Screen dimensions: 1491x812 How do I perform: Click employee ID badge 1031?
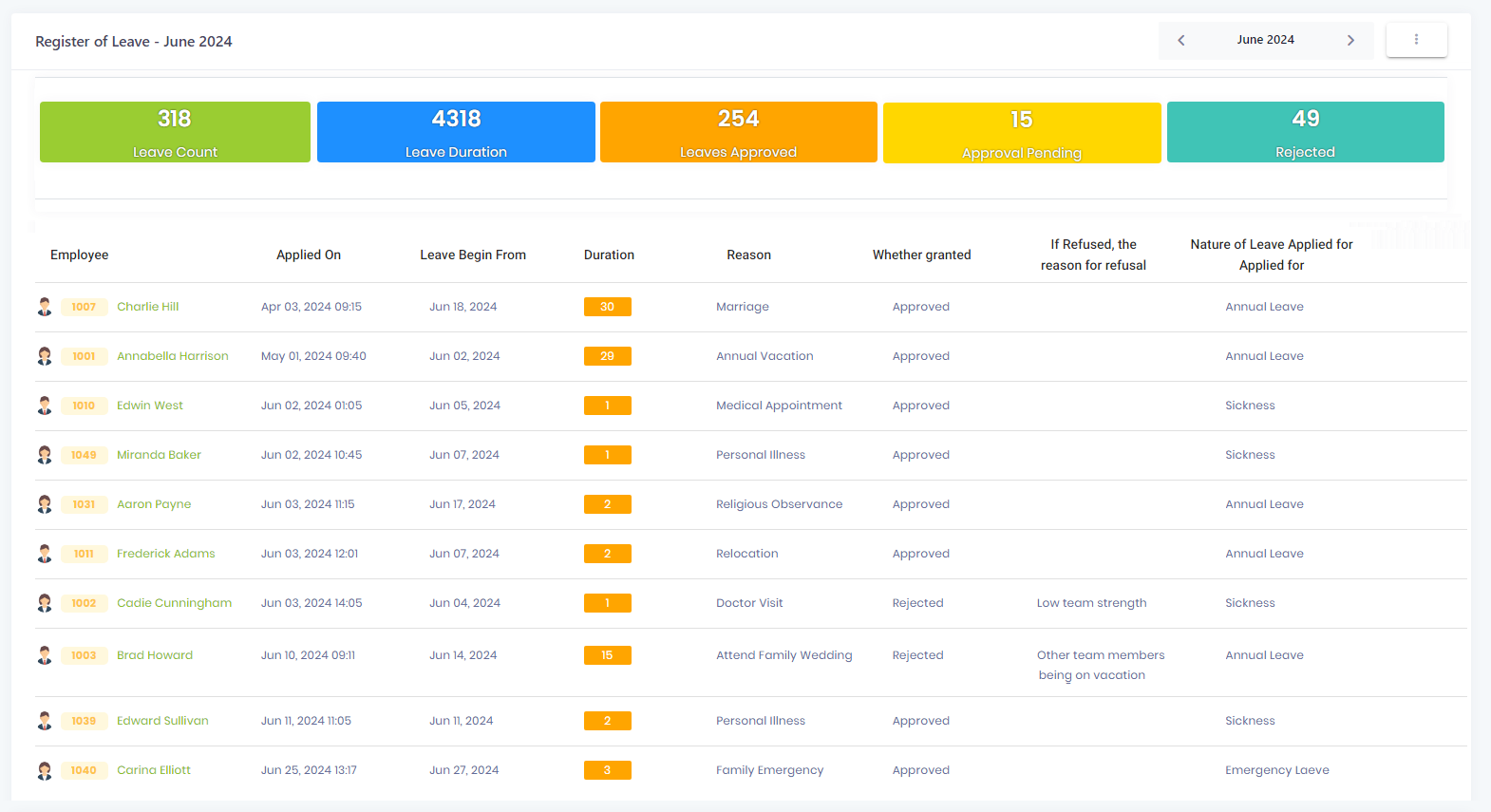[x=84, y=504]
